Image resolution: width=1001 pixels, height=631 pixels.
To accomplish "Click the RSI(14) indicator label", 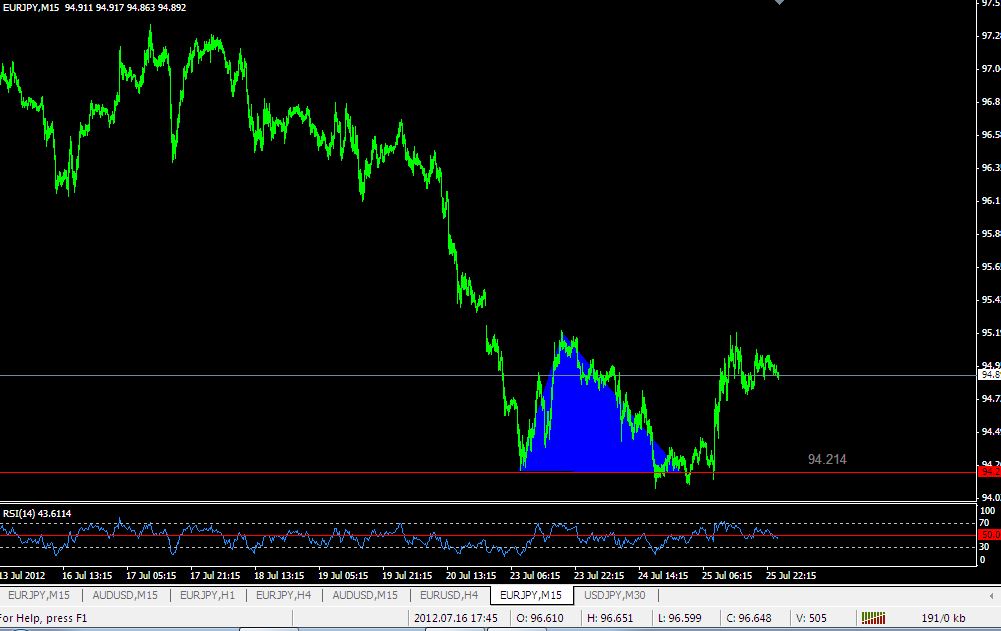I will (37, 513).
